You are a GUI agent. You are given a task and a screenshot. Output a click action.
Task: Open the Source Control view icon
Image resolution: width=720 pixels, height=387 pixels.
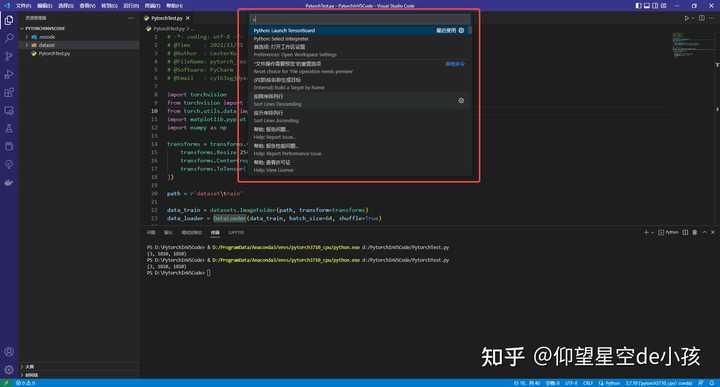pyautogui.click(x=9, y=56)
